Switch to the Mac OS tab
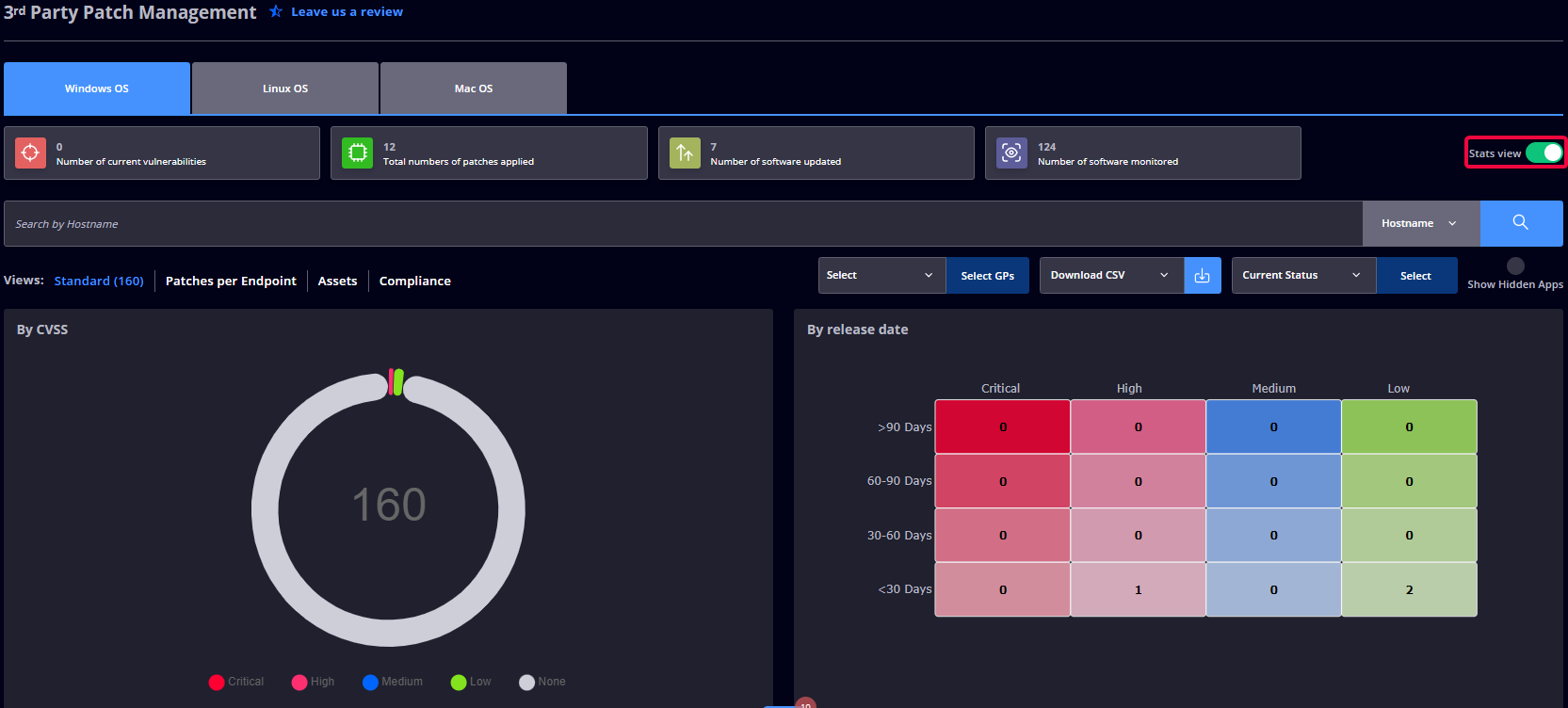This screenshot has height=708, width=1568. click(474, 88)
